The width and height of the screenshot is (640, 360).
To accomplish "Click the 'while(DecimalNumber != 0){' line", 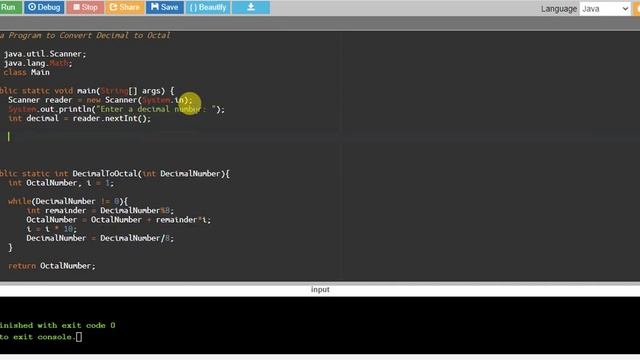I will [x=68, y=201].
